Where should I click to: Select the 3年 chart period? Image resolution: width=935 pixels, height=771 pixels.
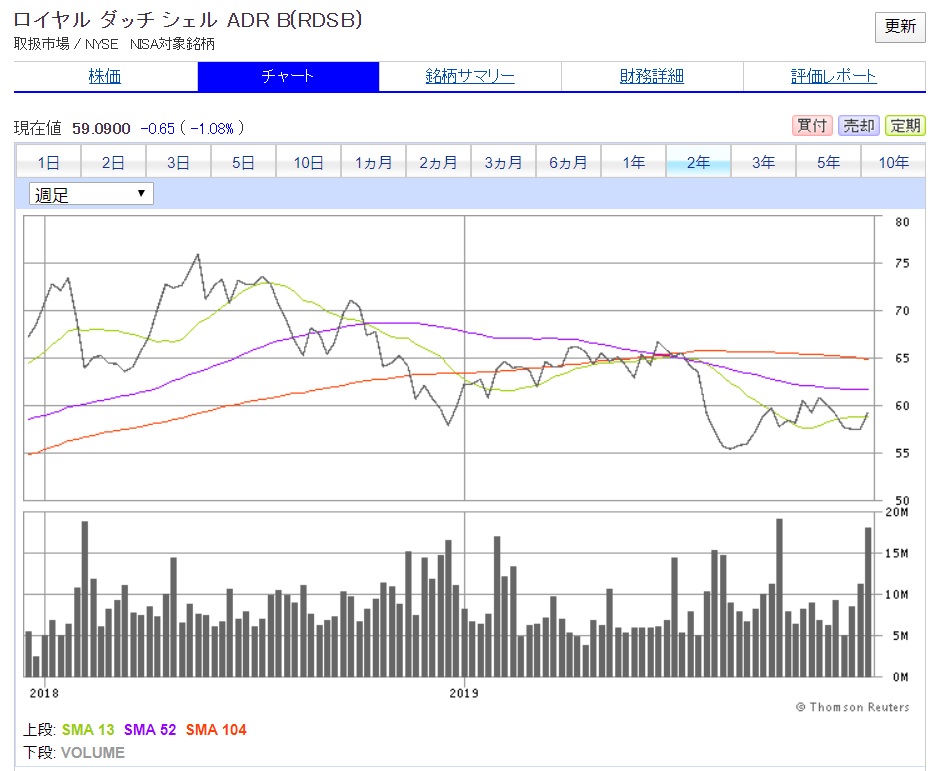click(763, 162)
